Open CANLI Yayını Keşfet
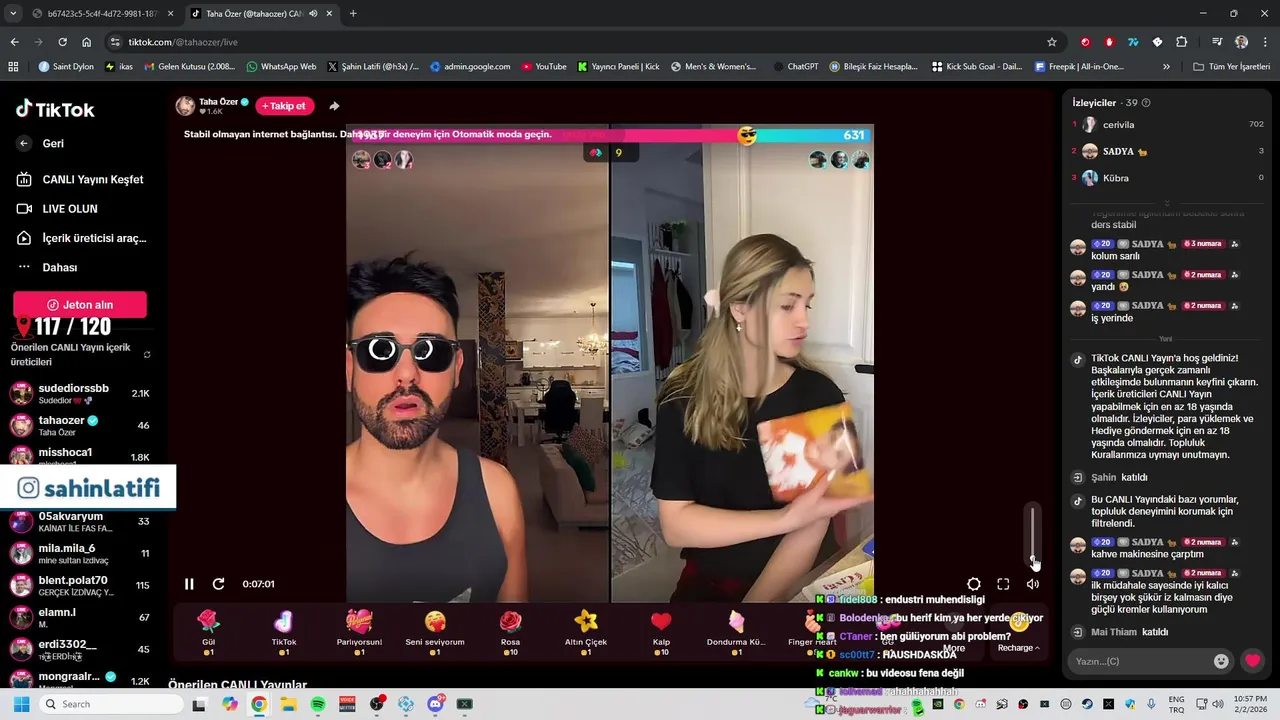The image size is (1280, 720). 80,179
